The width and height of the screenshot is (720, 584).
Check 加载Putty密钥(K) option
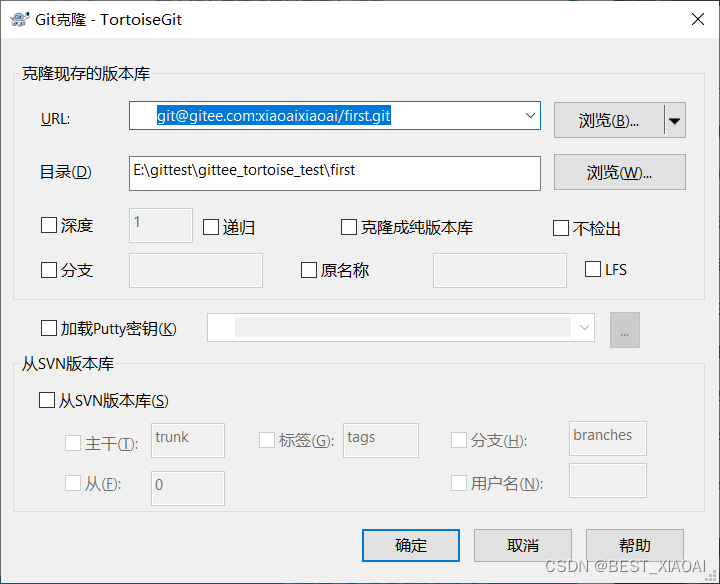point(49,328)
